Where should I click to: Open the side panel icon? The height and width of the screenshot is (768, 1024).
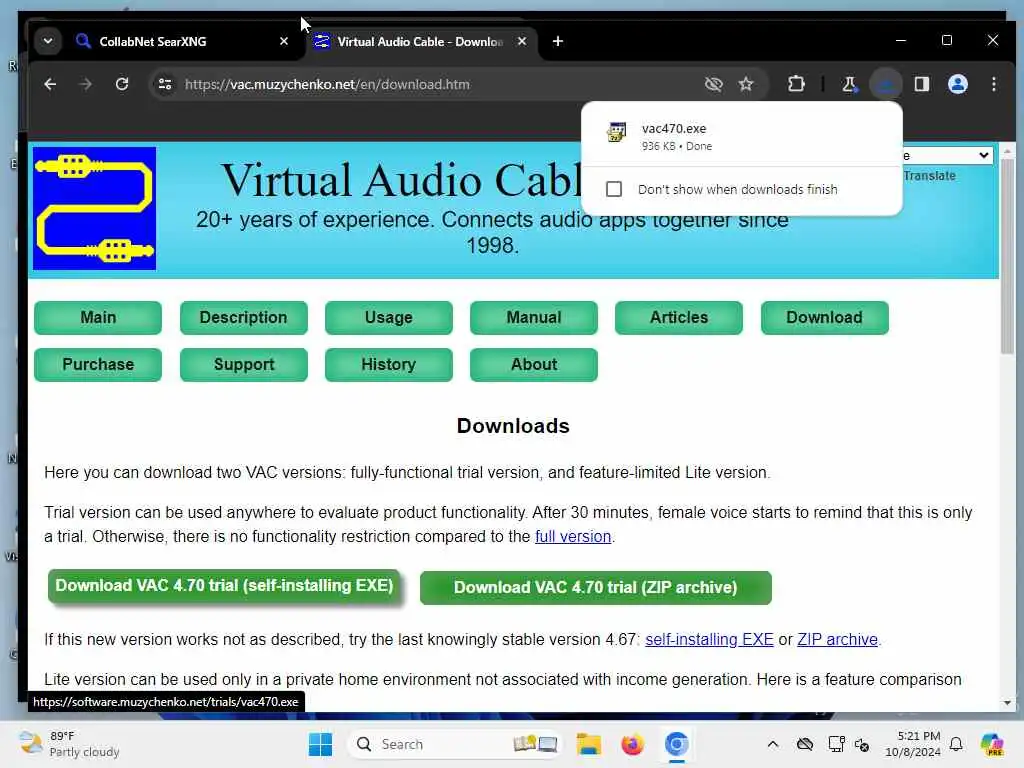click(x=921, y=84)
